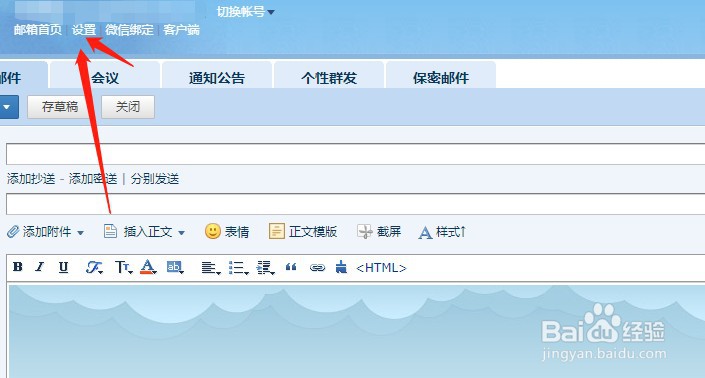Open 正文模版 body templates
Image resolution: width=705 pixels, height=378 pixels.
(303, 231)
